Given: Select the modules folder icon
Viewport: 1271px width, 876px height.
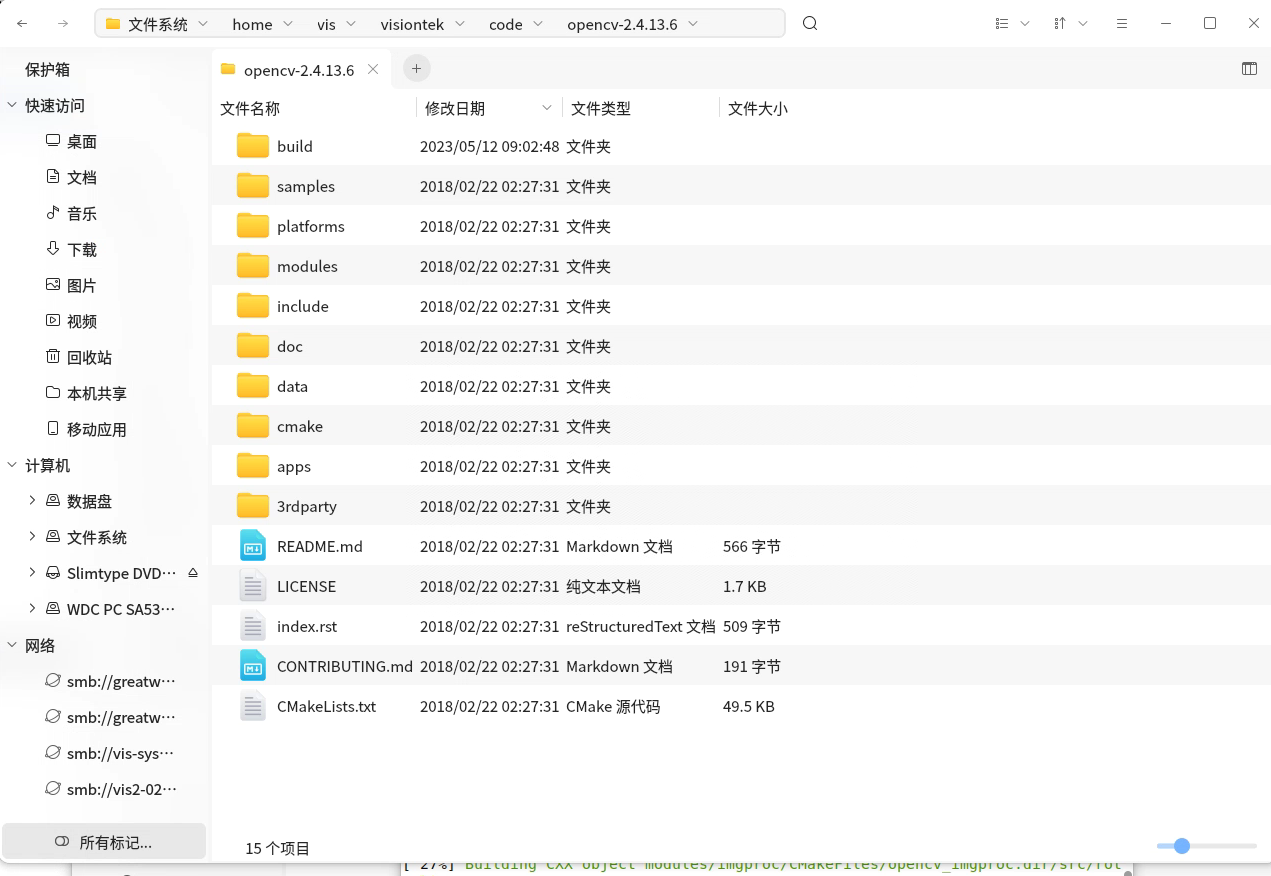Looking at the screenshot, I should tap(253, 266).
